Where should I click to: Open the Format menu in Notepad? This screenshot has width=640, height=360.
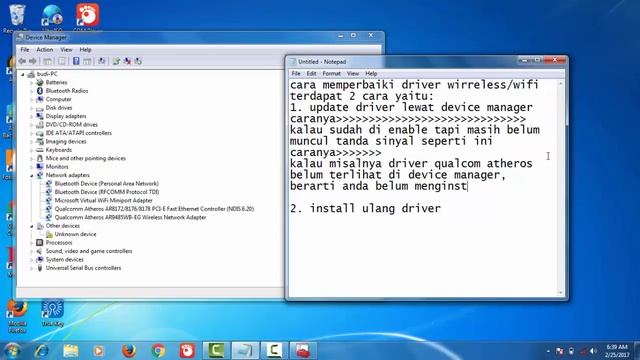[331, 73]
